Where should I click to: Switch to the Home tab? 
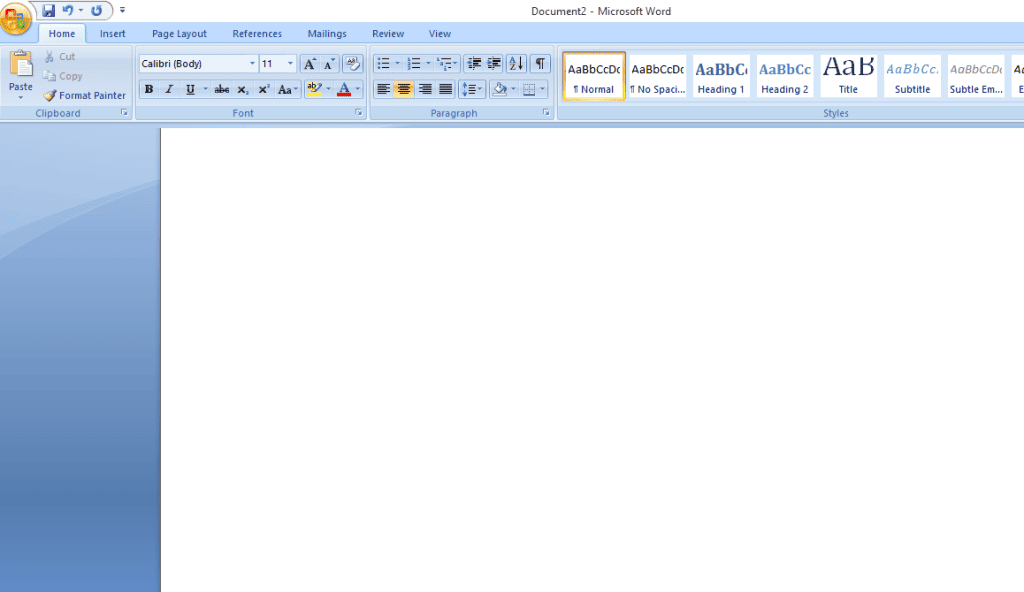[x=62, y=34]
